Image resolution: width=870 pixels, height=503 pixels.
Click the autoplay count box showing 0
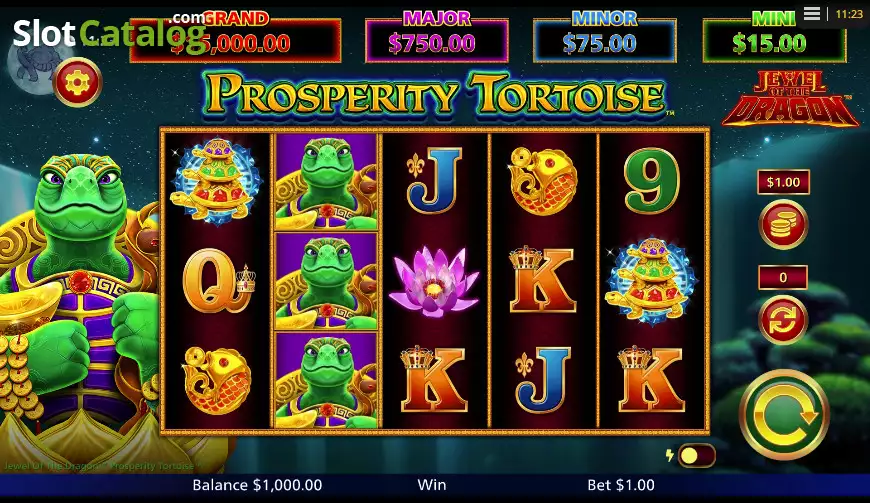tap(783, 277)
